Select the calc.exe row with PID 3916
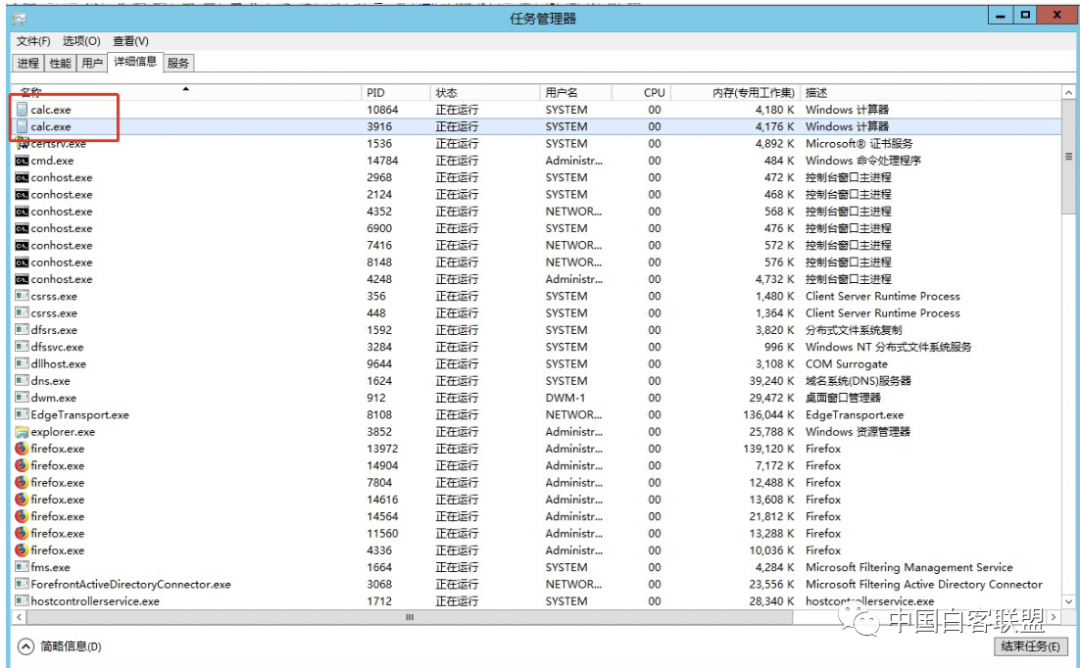The height and width of the screenshot is (668, 1080). click(x=536, y=127)
